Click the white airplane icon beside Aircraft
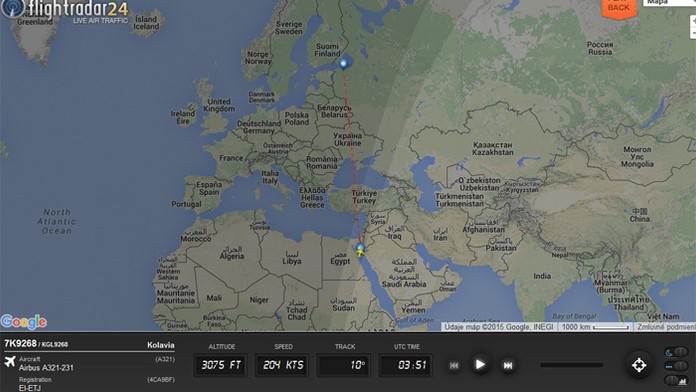 point(10,361)
